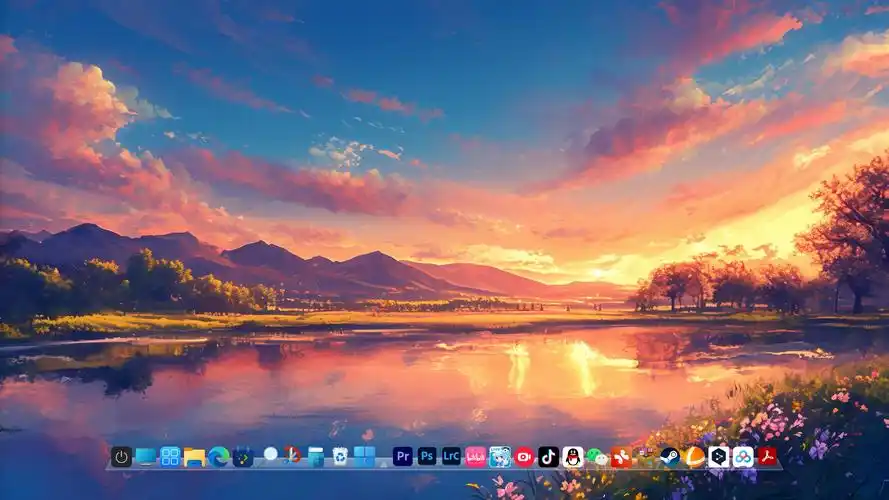Open This PC monitor icon

pos(146,457)
